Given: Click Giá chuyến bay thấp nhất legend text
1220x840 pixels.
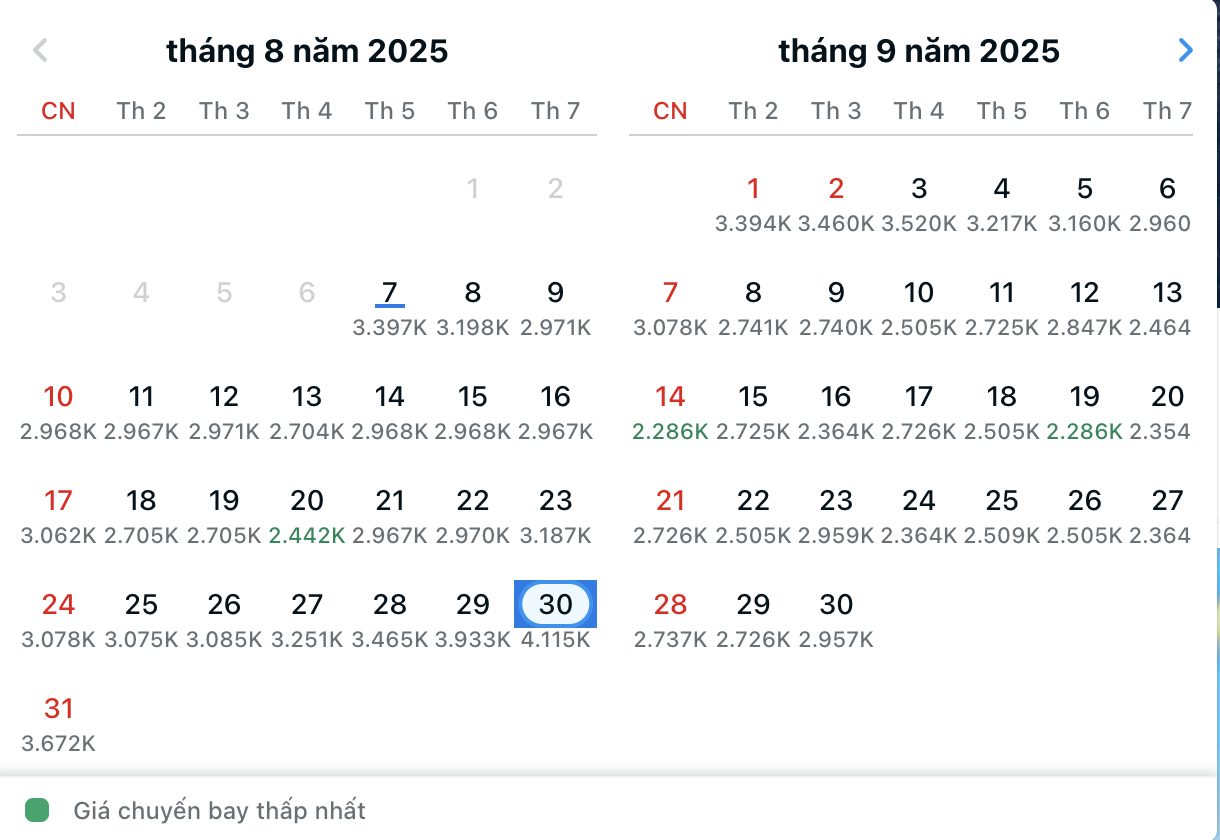Looking at the screenshot, I should [218, 810].
